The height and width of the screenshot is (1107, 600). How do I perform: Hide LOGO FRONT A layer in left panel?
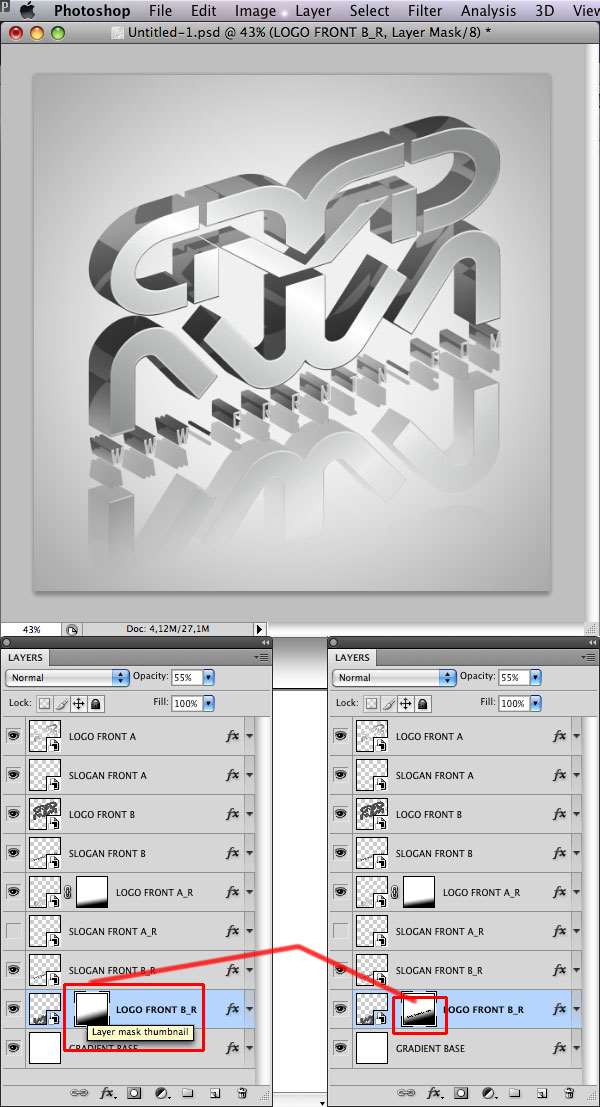[14, 736]
